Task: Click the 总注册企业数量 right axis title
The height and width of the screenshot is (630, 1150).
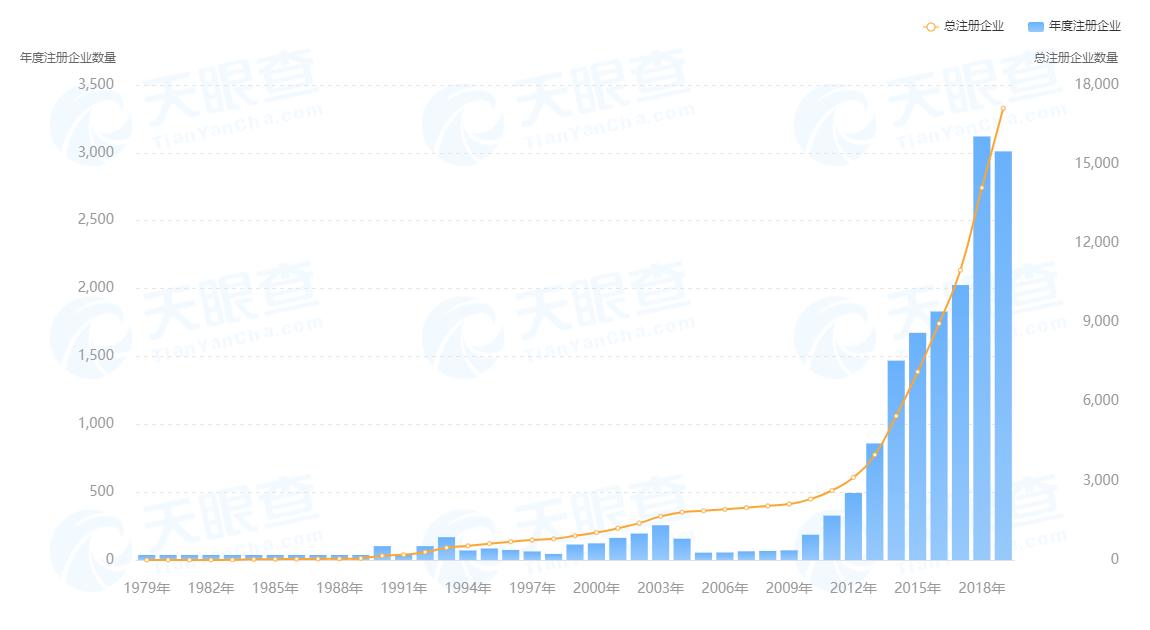Action: (1076, 58)
